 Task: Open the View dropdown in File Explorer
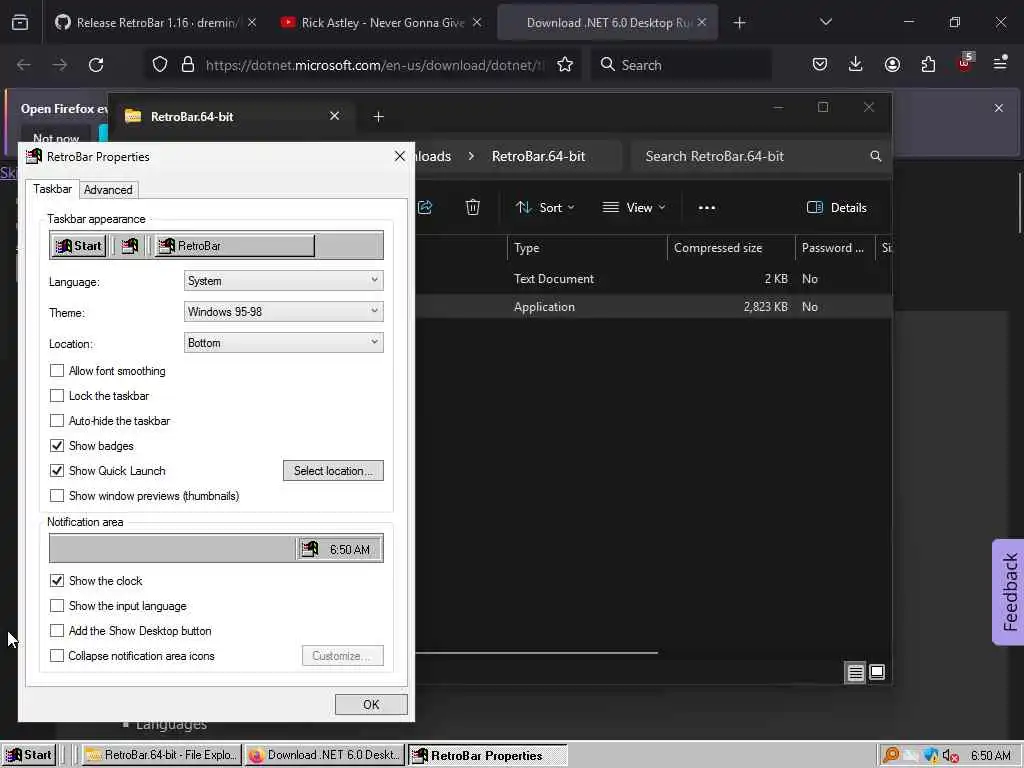[633, 208]
